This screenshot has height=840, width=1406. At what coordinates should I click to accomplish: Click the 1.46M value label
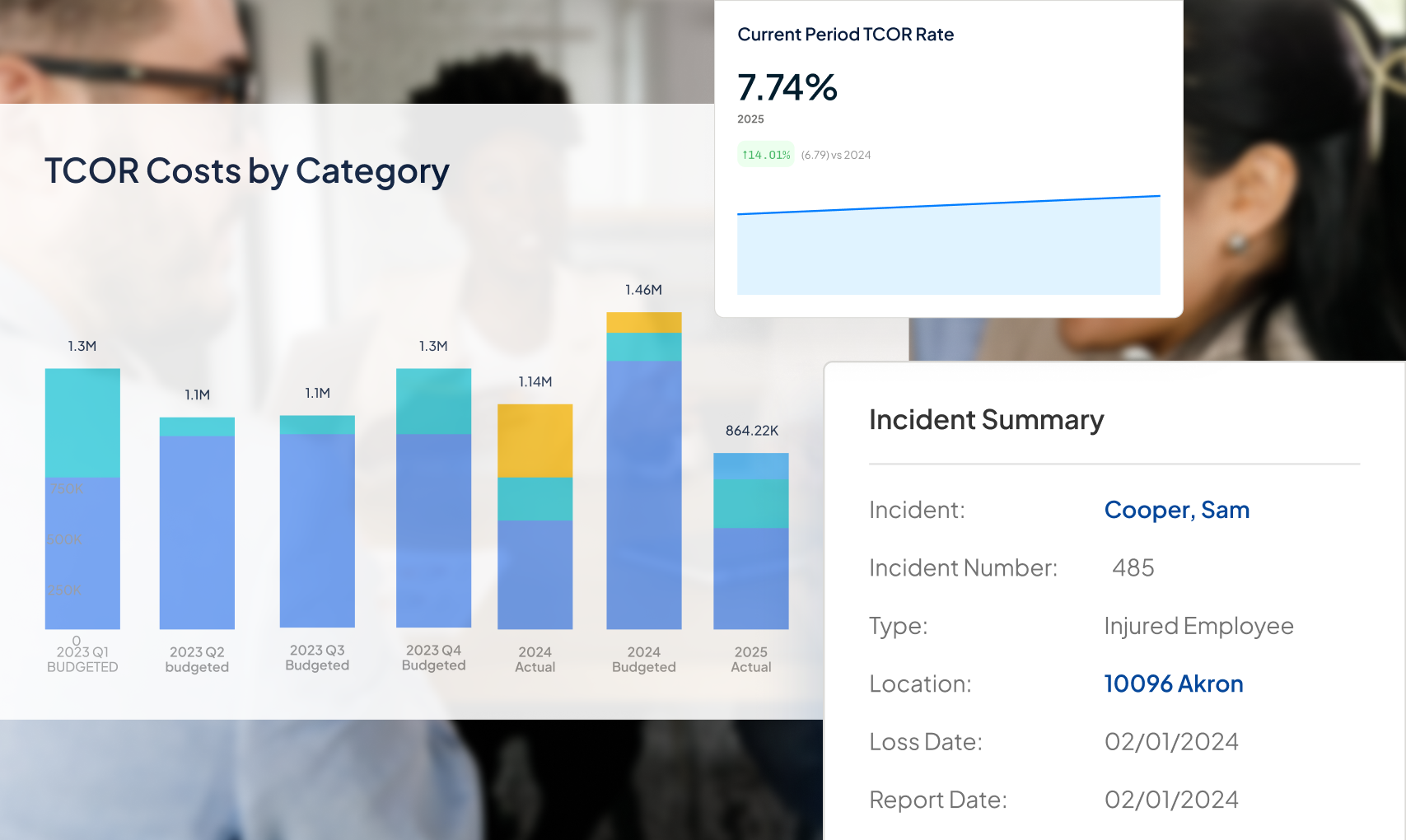pos(643,290)
